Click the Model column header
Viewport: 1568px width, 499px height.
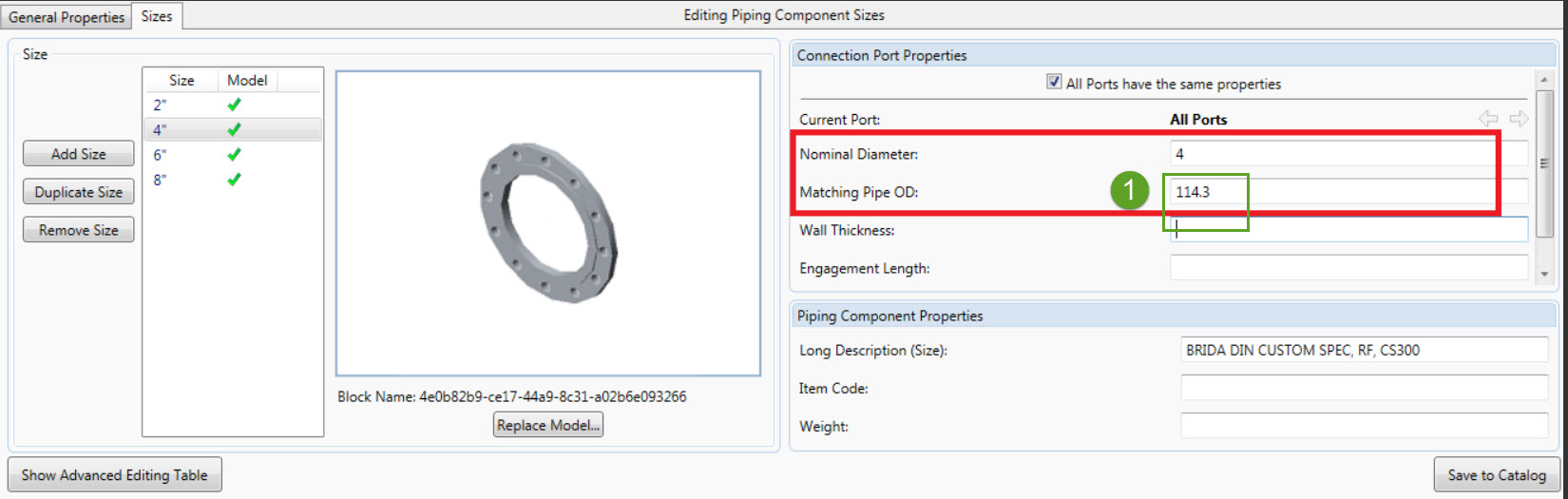(x=247, y=81)
